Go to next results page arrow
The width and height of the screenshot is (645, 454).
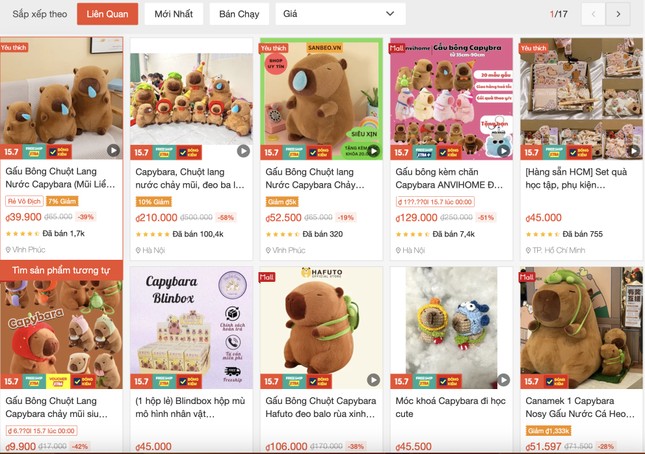click(x=618, y=14)
